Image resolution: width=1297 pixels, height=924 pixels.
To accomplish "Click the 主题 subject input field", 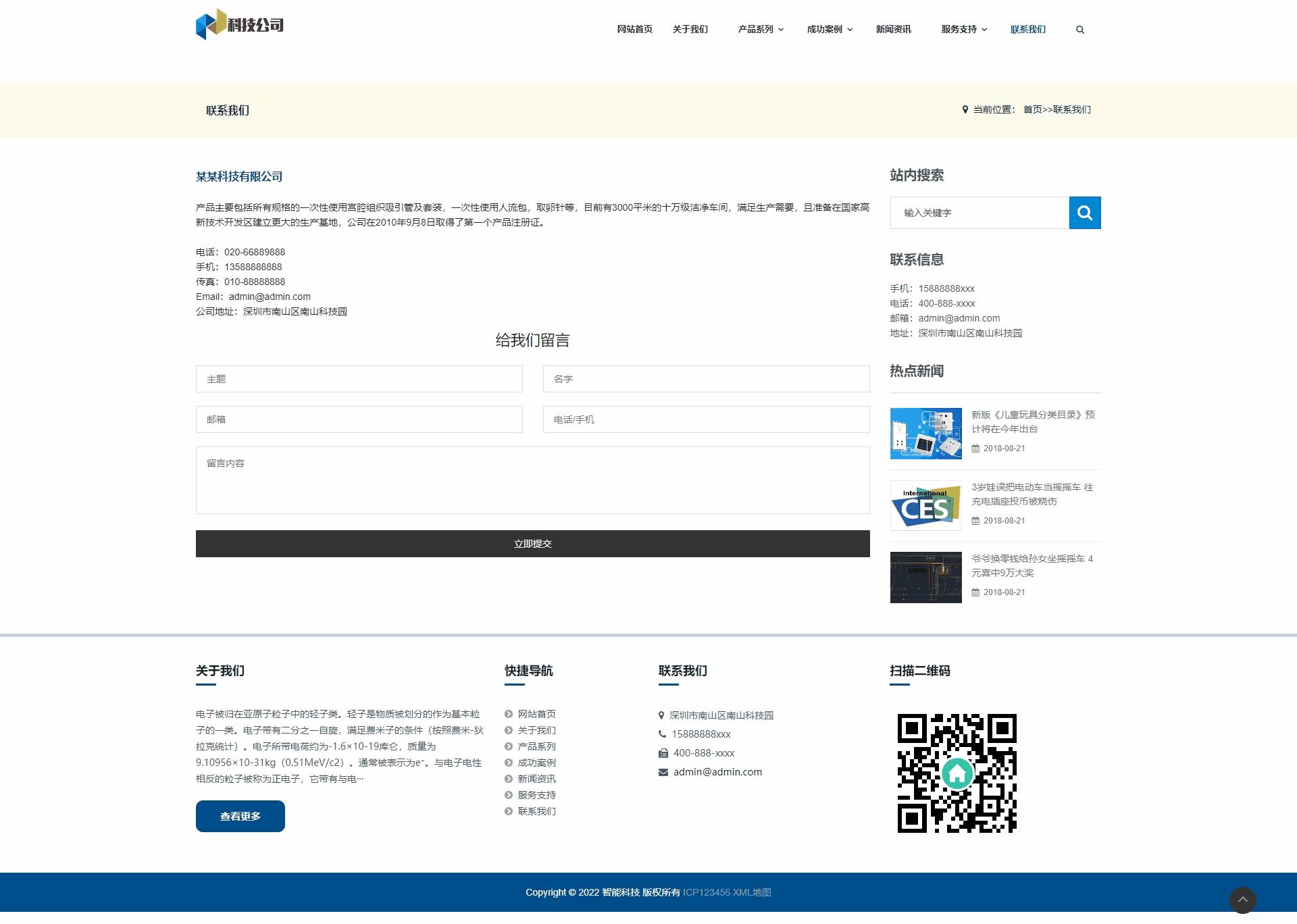I will [x=359, y=379].
